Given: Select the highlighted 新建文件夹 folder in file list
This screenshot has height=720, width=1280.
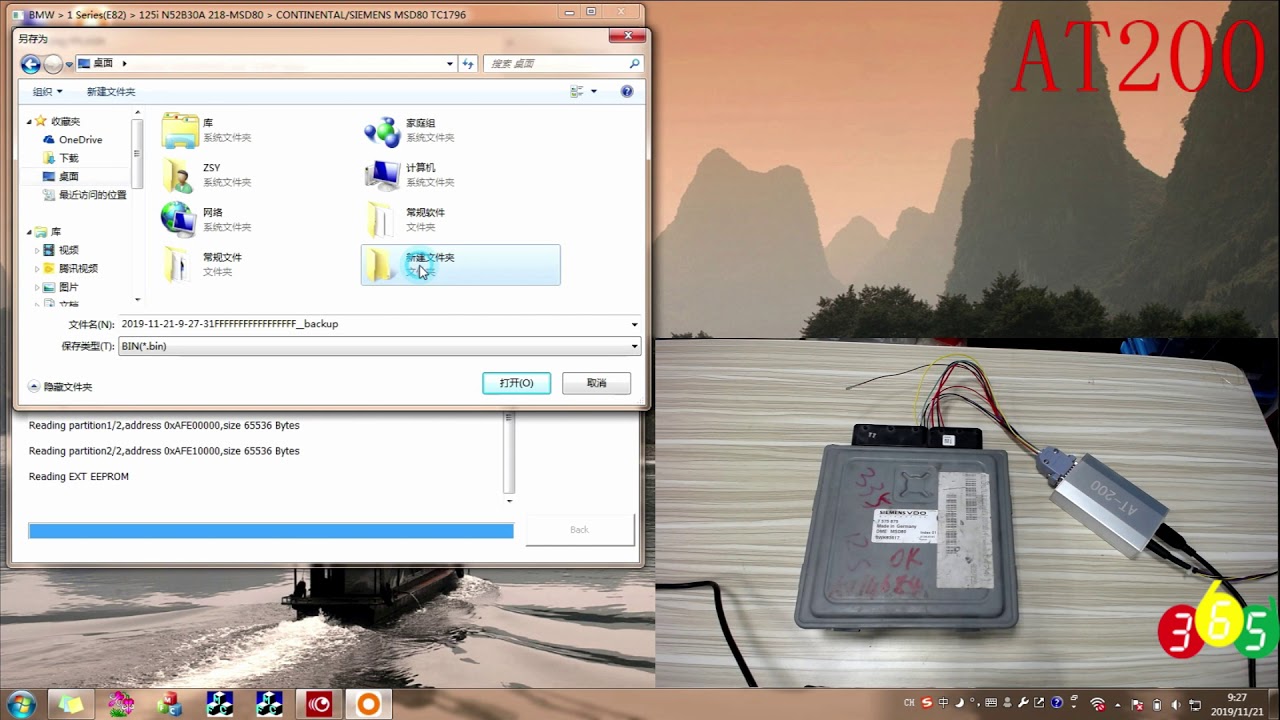Looking at the screenshot, I should click(460, 265).
